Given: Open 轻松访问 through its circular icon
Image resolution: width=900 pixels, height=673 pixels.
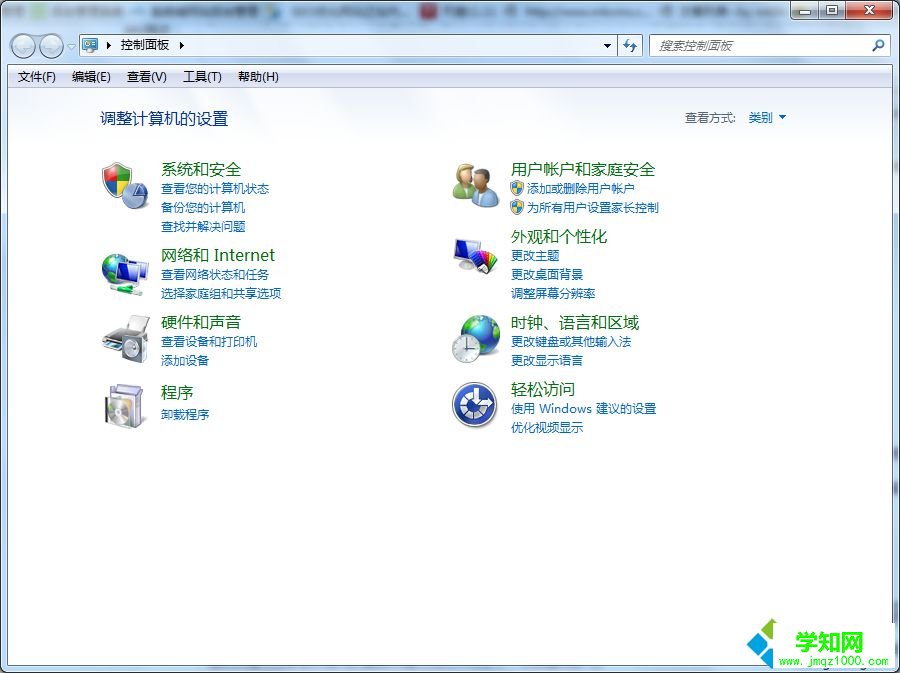Looking at the screenshot, I should pos(474,404).
